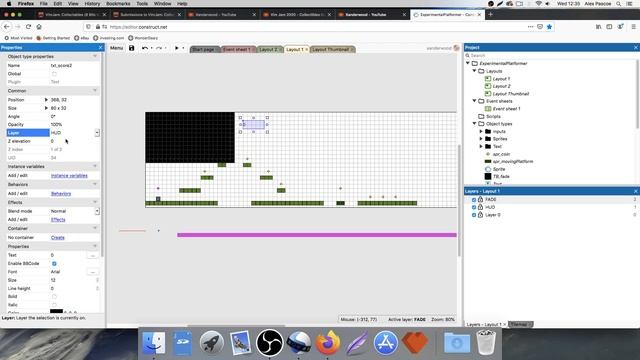Switch to the Tilemap bottom tab
Screen dimensions: 640x360
point(520,324)
